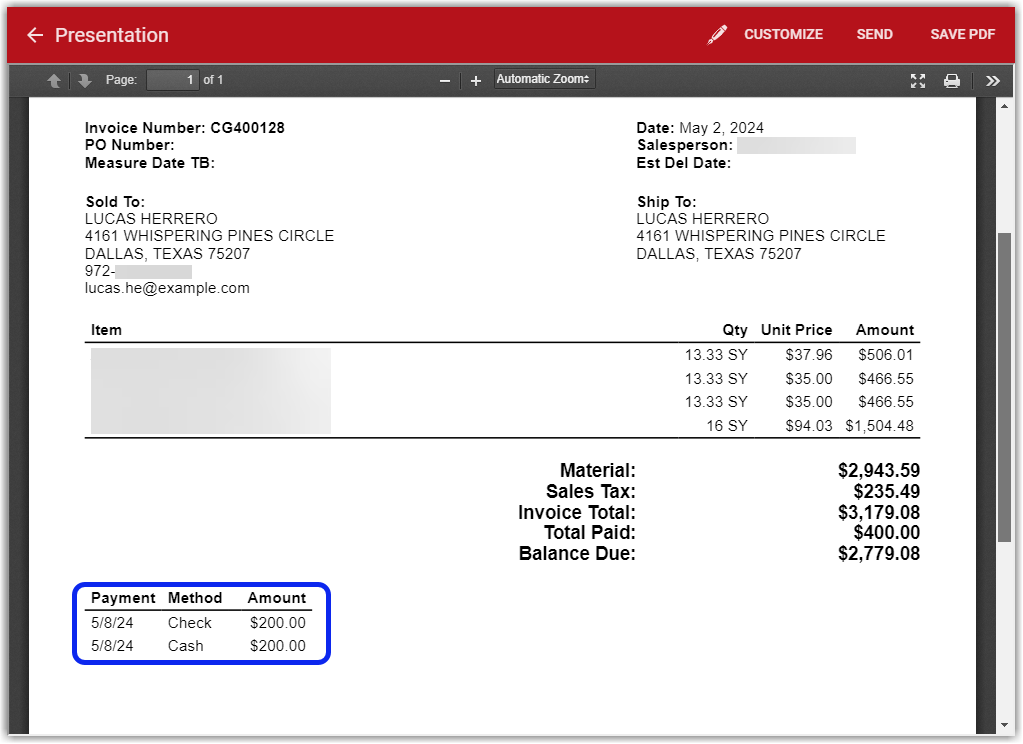This screenshot has height=744, width=1023.
Task: Go back using the Presentation arrow
Action: coord(35,35)
